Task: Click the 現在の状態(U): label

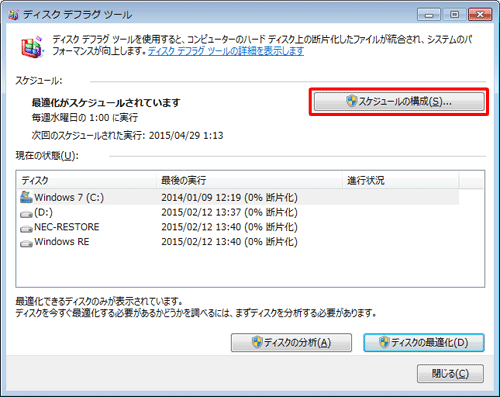Action: pyautogui.click(x=47, y=156)
